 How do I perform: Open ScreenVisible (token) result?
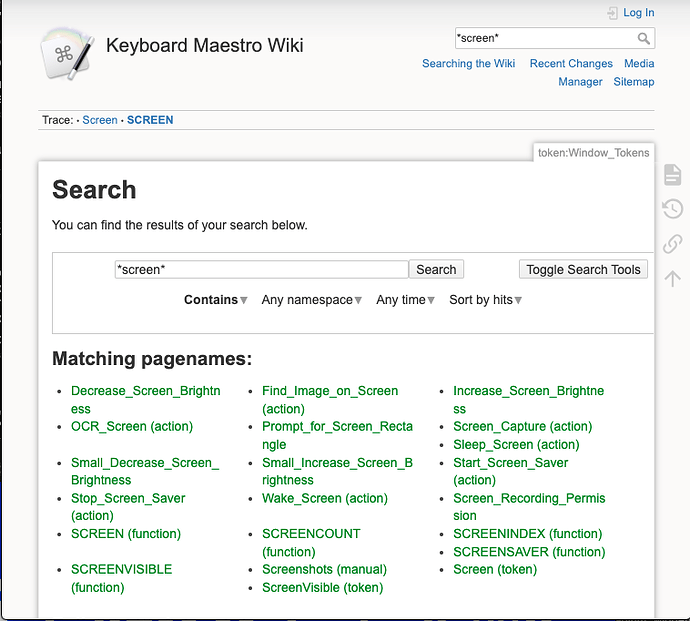(323, 588)
